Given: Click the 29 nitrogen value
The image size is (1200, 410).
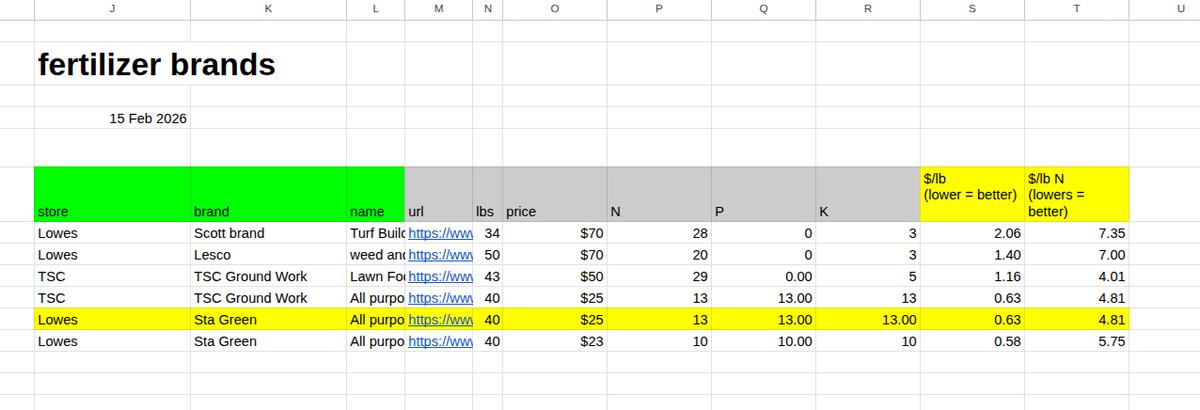Looking at the screenshot, I should (659, 276).
